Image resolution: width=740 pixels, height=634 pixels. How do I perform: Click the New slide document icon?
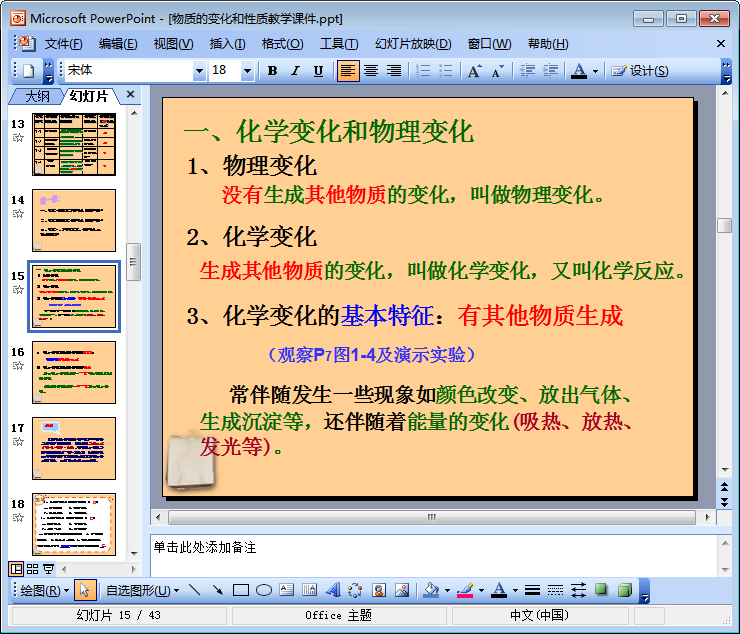pos(29,71)
